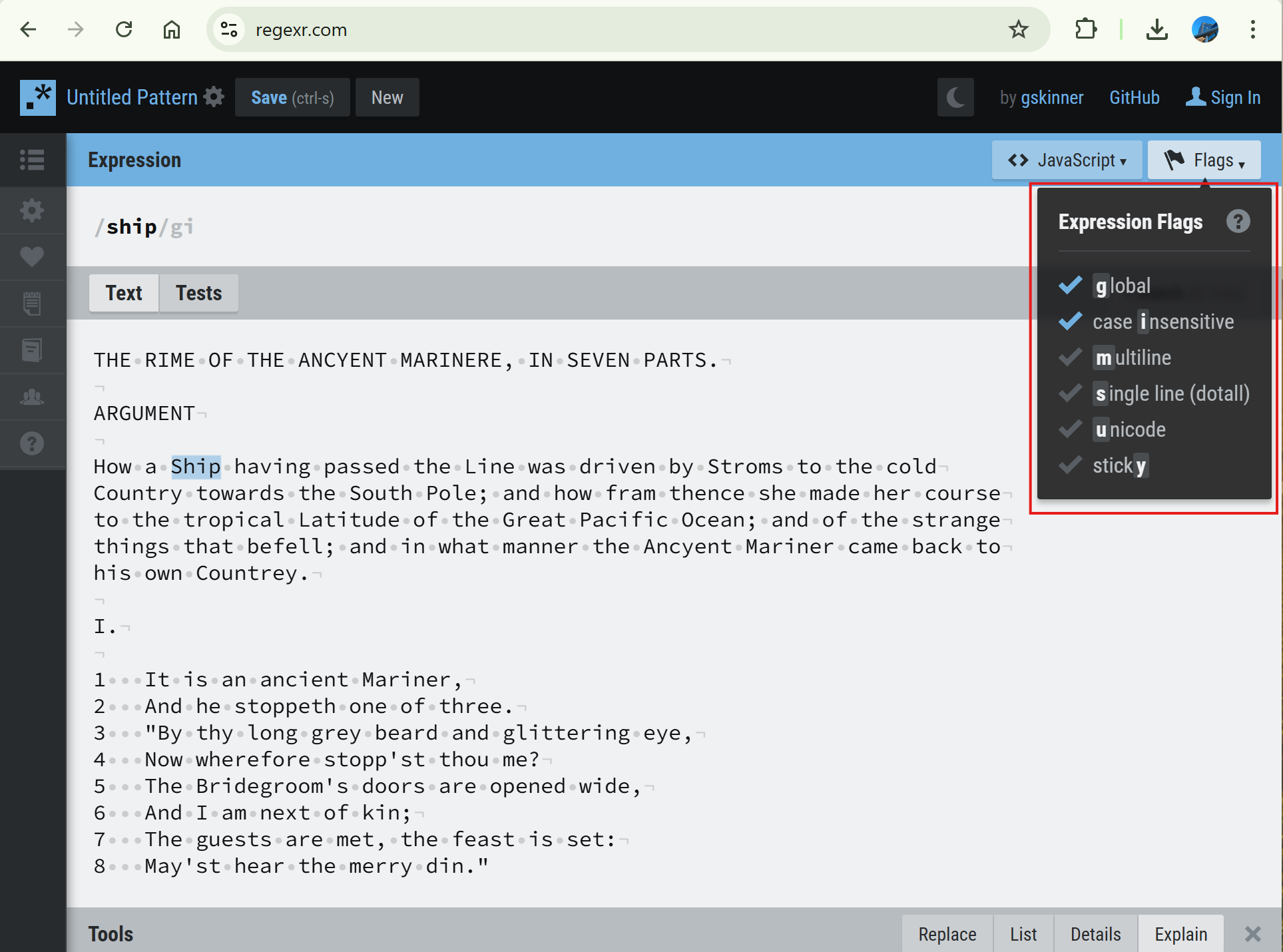
Task: Enable the multiline flag
Action: tap(1133, 357)
